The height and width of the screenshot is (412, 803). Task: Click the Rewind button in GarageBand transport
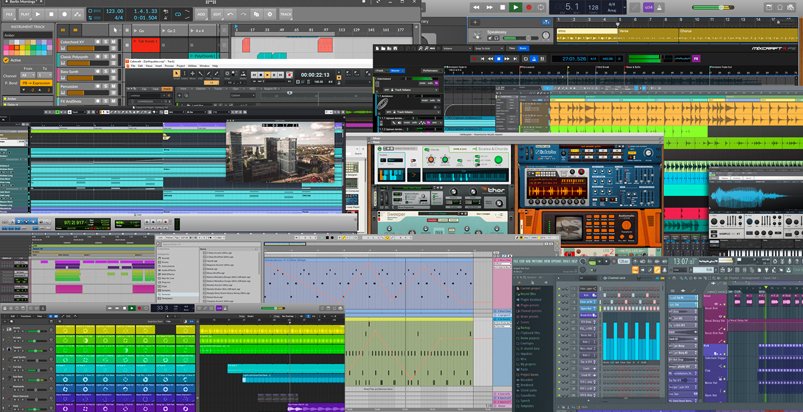coord(476,7)
